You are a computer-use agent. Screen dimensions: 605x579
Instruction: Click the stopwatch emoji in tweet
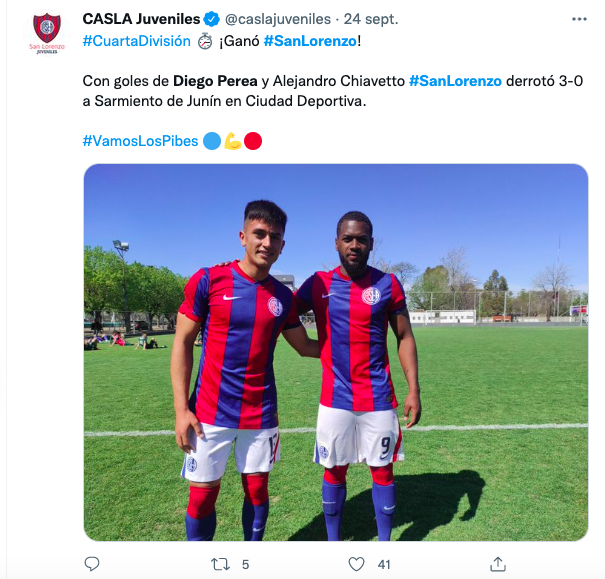205,41
